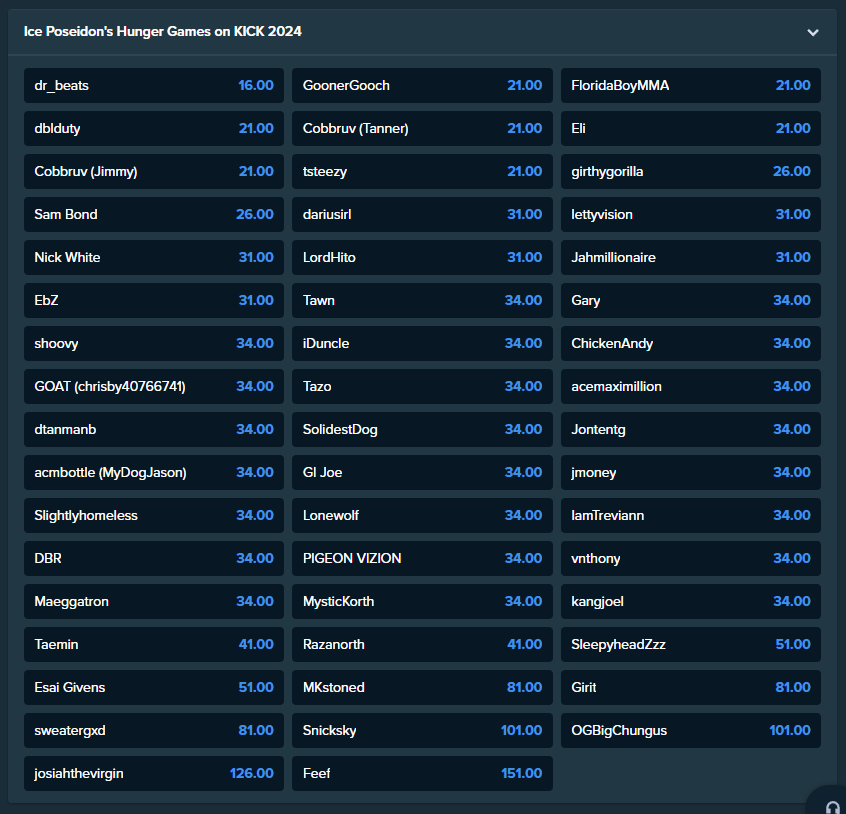Add Cobbruv (Jimmy) to betslip
This screenshot has height=814, width=846.
tap(154, 172)
